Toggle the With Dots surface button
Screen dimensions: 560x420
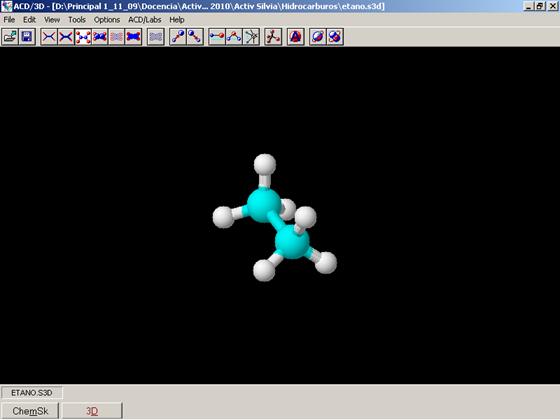[156, 37]
